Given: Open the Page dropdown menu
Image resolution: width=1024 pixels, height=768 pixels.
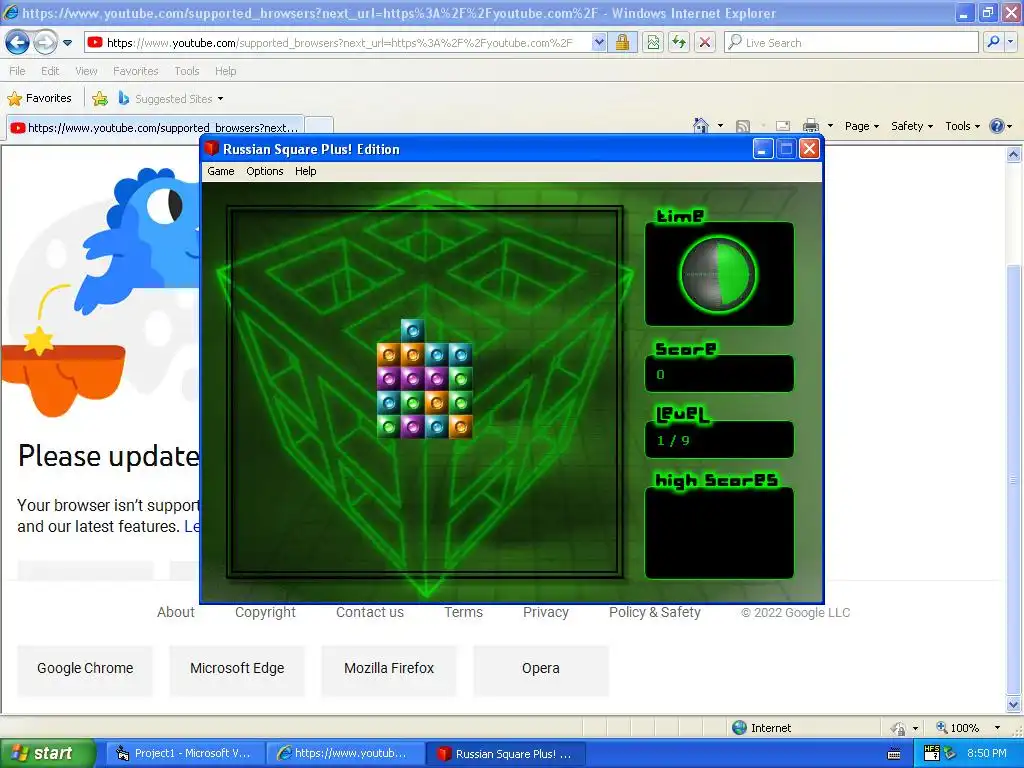Looking at the screenshot, I should coord(861,126).
